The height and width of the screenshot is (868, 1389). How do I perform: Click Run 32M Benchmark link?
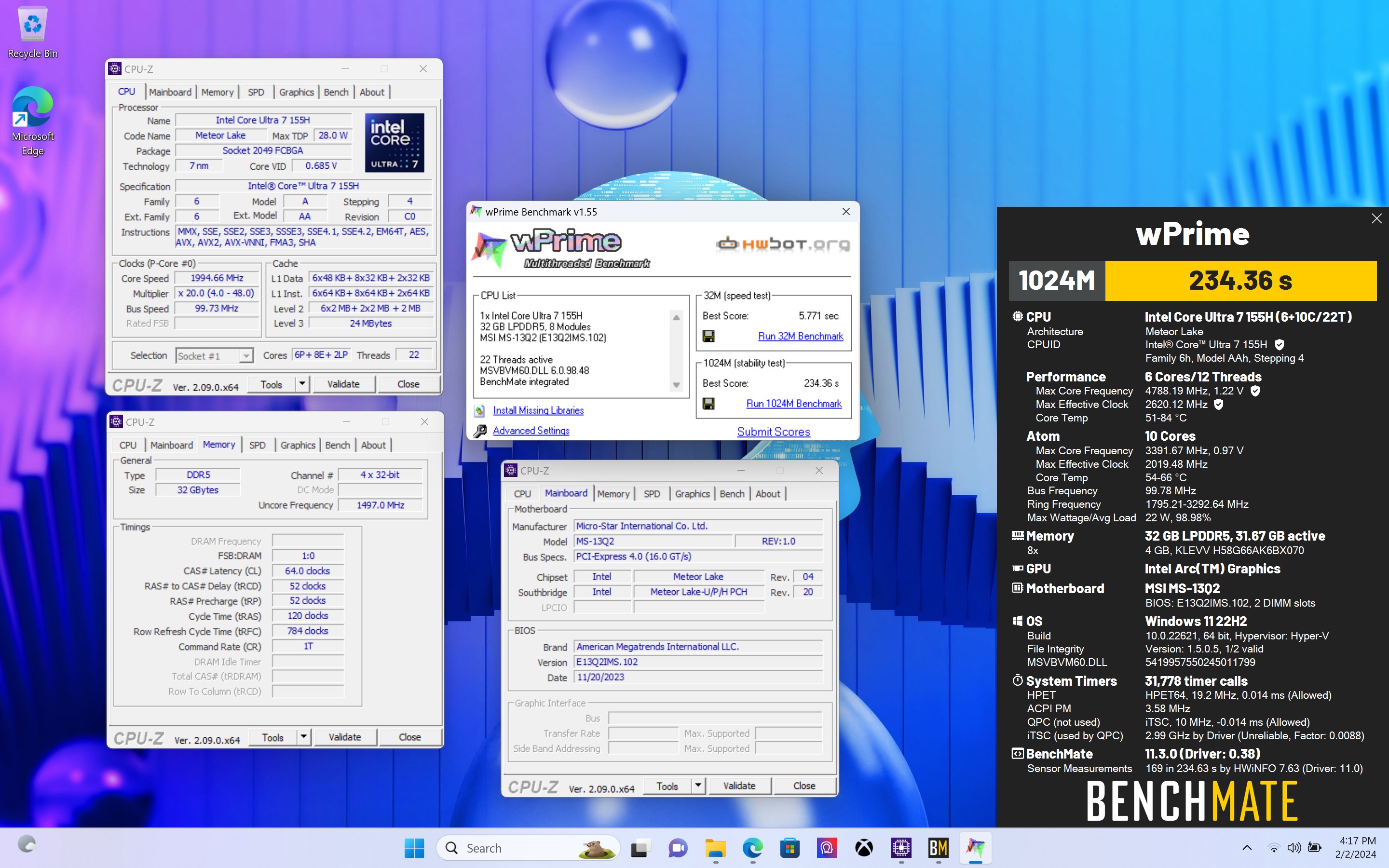click(801, 337)
